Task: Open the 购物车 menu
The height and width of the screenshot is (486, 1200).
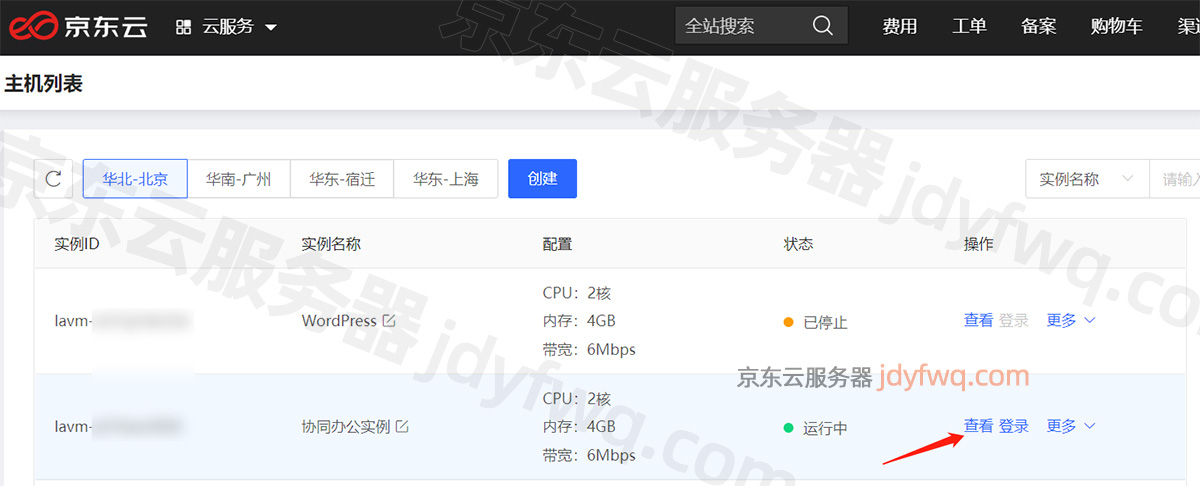Action: 1117,27
